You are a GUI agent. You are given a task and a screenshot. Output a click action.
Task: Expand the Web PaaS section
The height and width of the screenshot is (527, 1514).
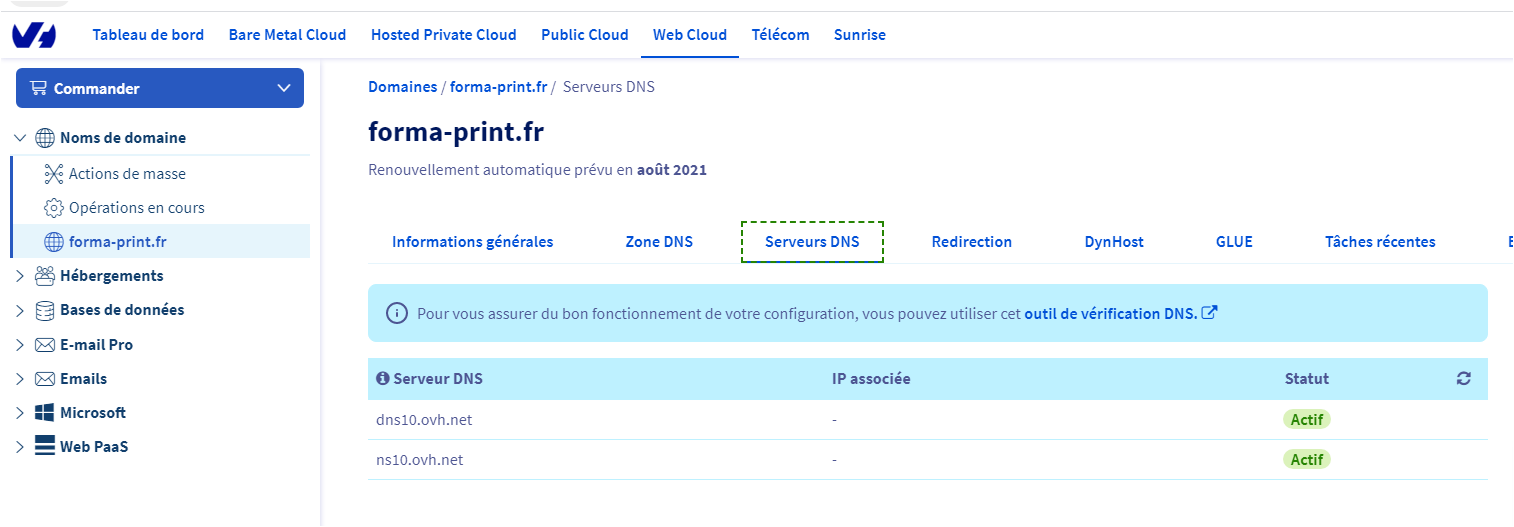(x=20, y=447)
